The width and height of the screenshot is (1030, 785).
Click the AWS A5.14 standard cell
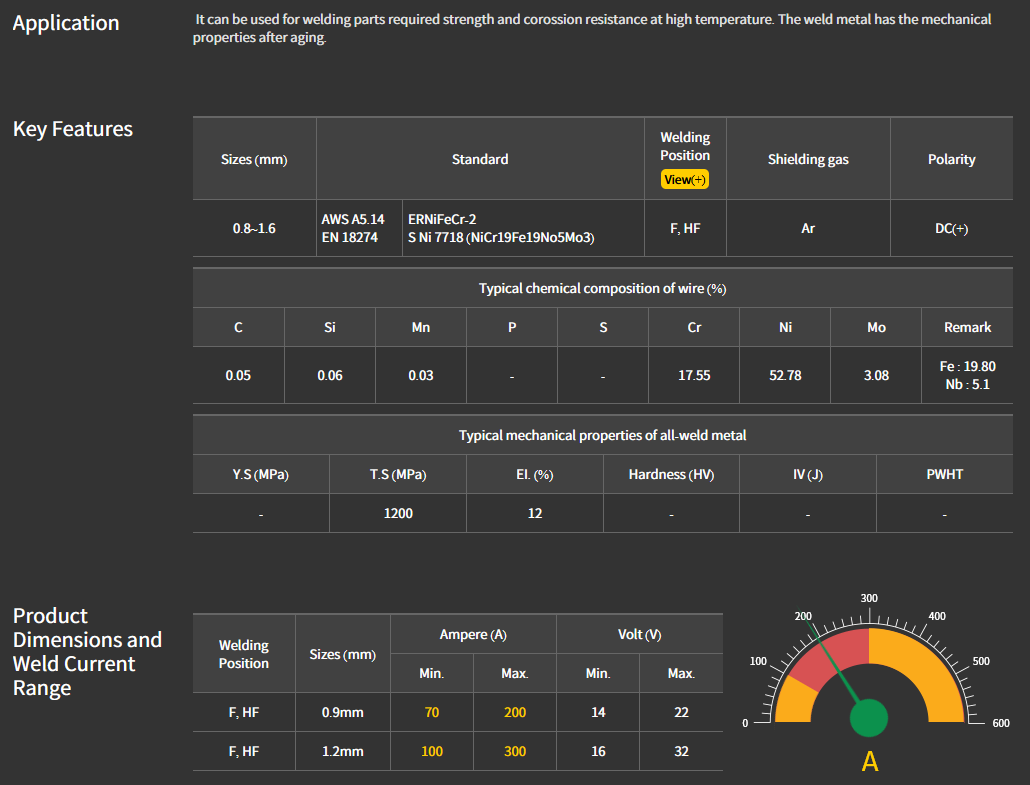click(353, 219)
